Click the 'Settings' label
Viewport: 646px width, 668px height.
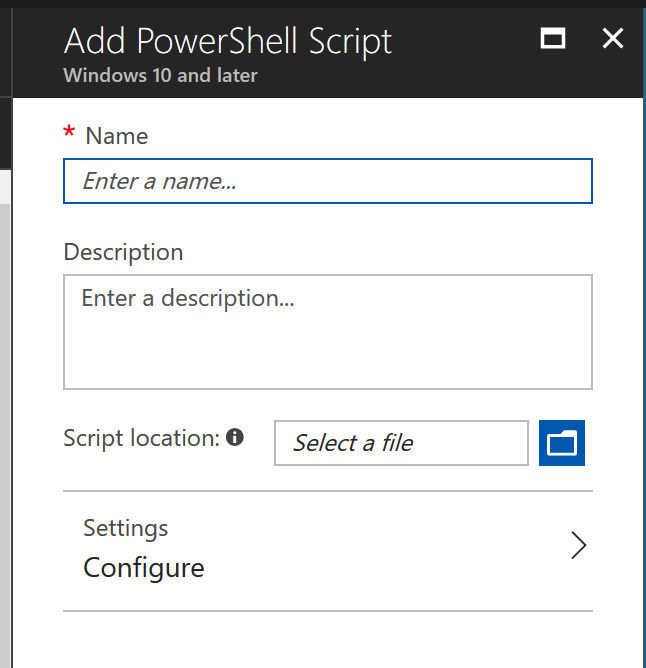click(x=126, y=528)
